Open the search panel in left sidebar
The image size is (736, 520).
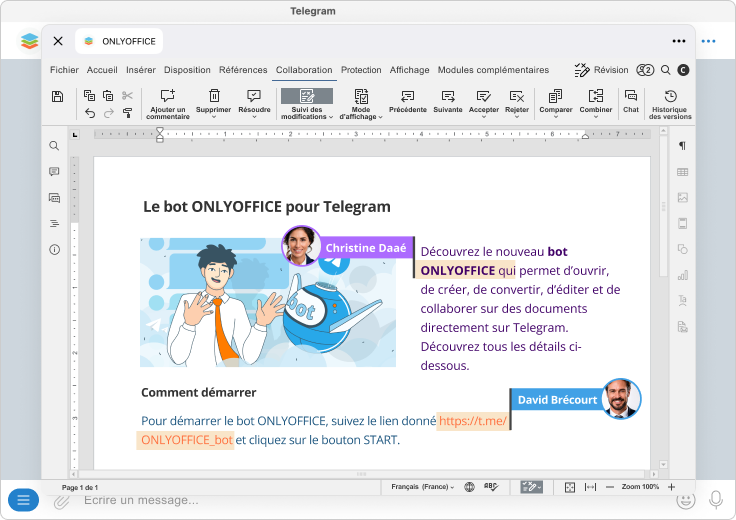point(54,146)
